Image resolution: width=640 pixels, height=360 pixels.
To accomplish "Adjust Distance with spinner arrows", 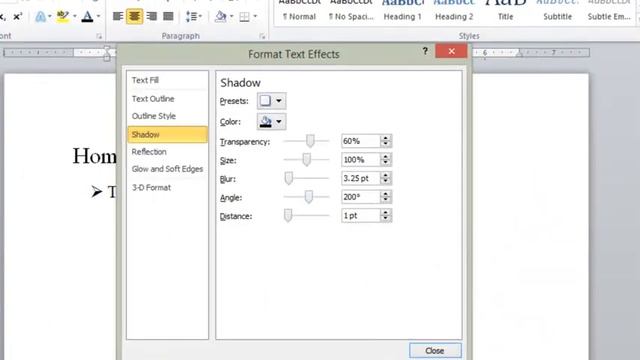I will click(386, 216).
